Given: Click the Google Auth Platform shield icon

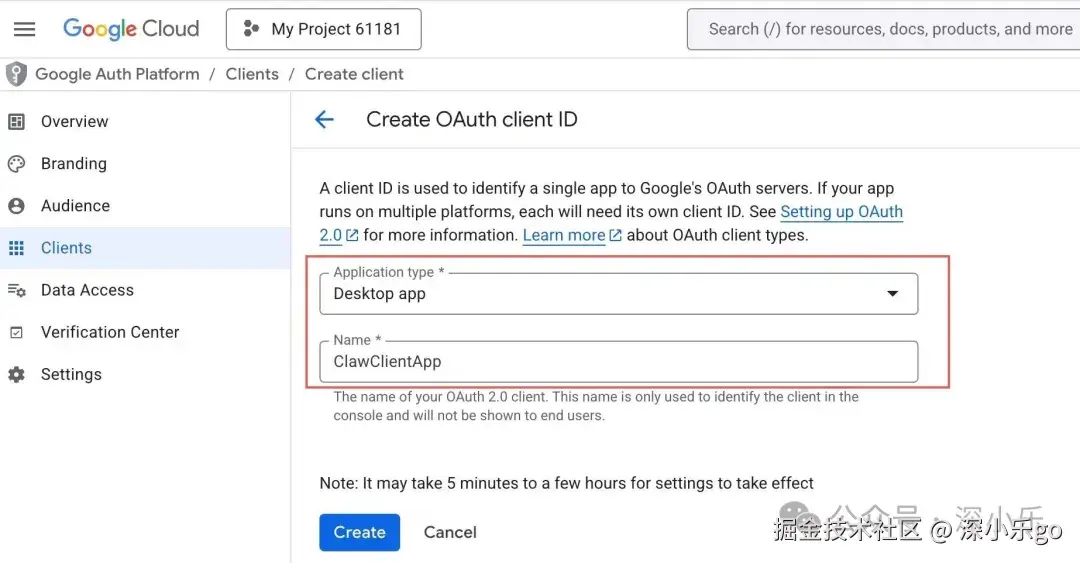Looking at the screenshot, I should pyautogui.click(x=16, y=74).
